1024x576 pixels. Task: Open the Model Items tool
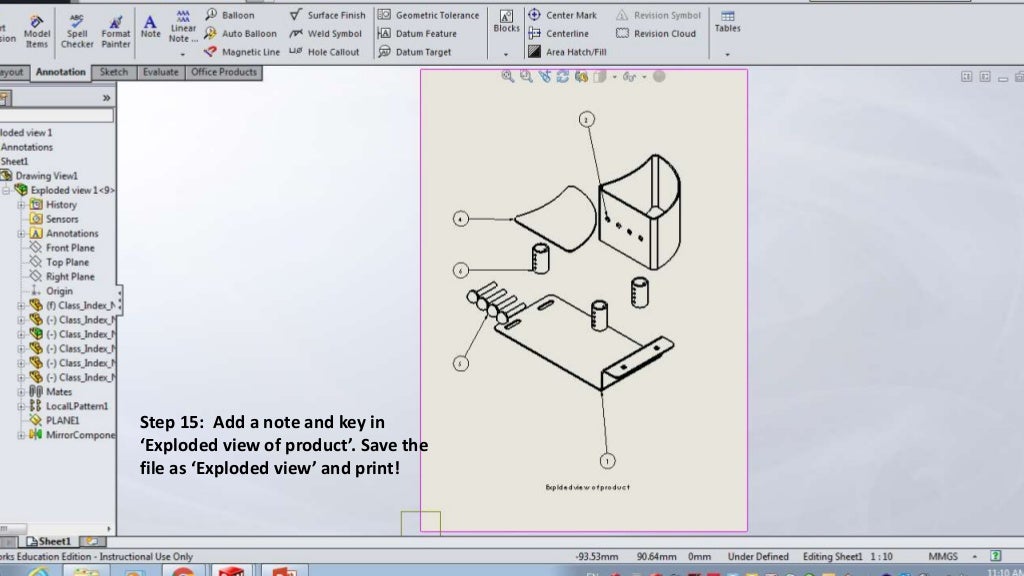click(37, 31)
